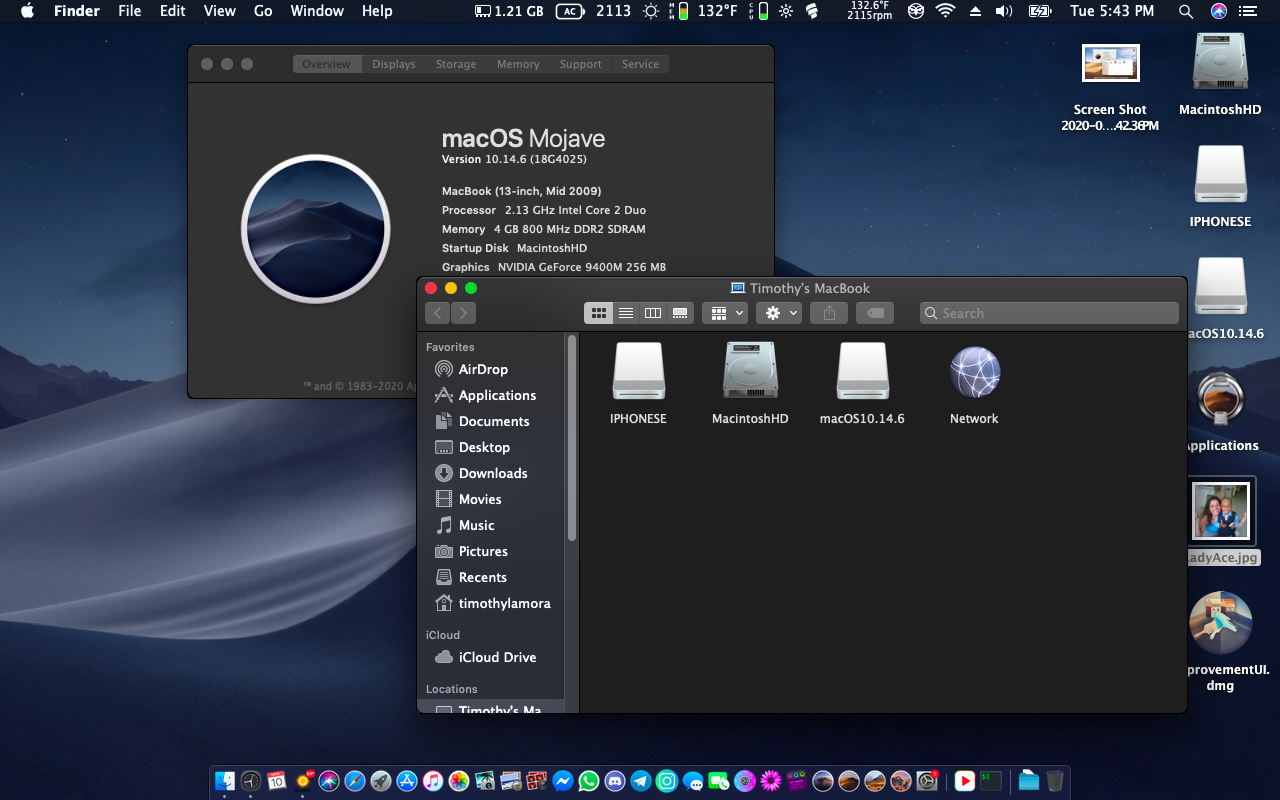Open the Window menu
The height and width of the screenshot is (800, 1280).
click(317, 11)
